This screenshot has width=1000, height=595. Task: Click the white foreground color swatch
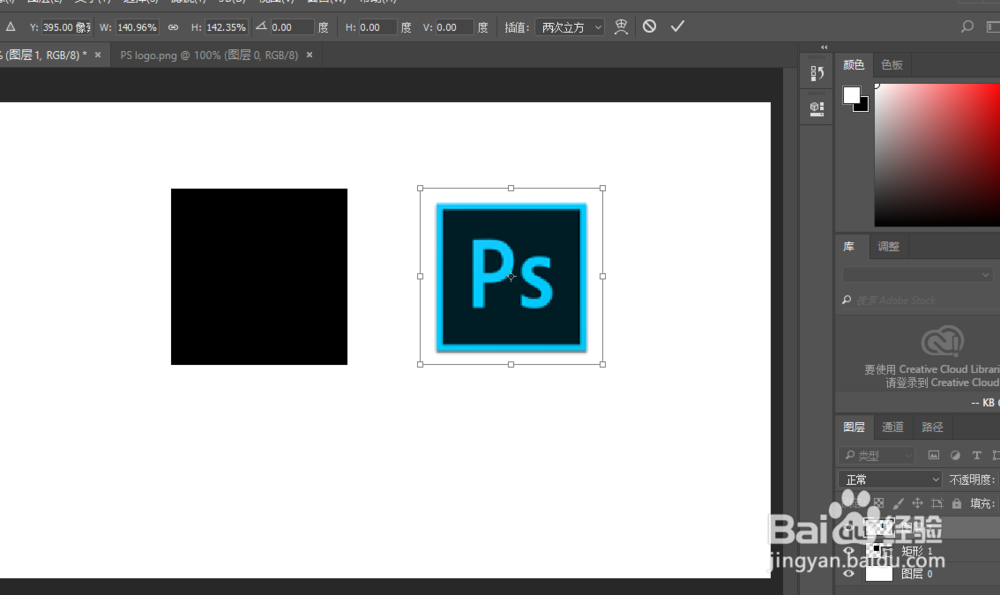851,95
